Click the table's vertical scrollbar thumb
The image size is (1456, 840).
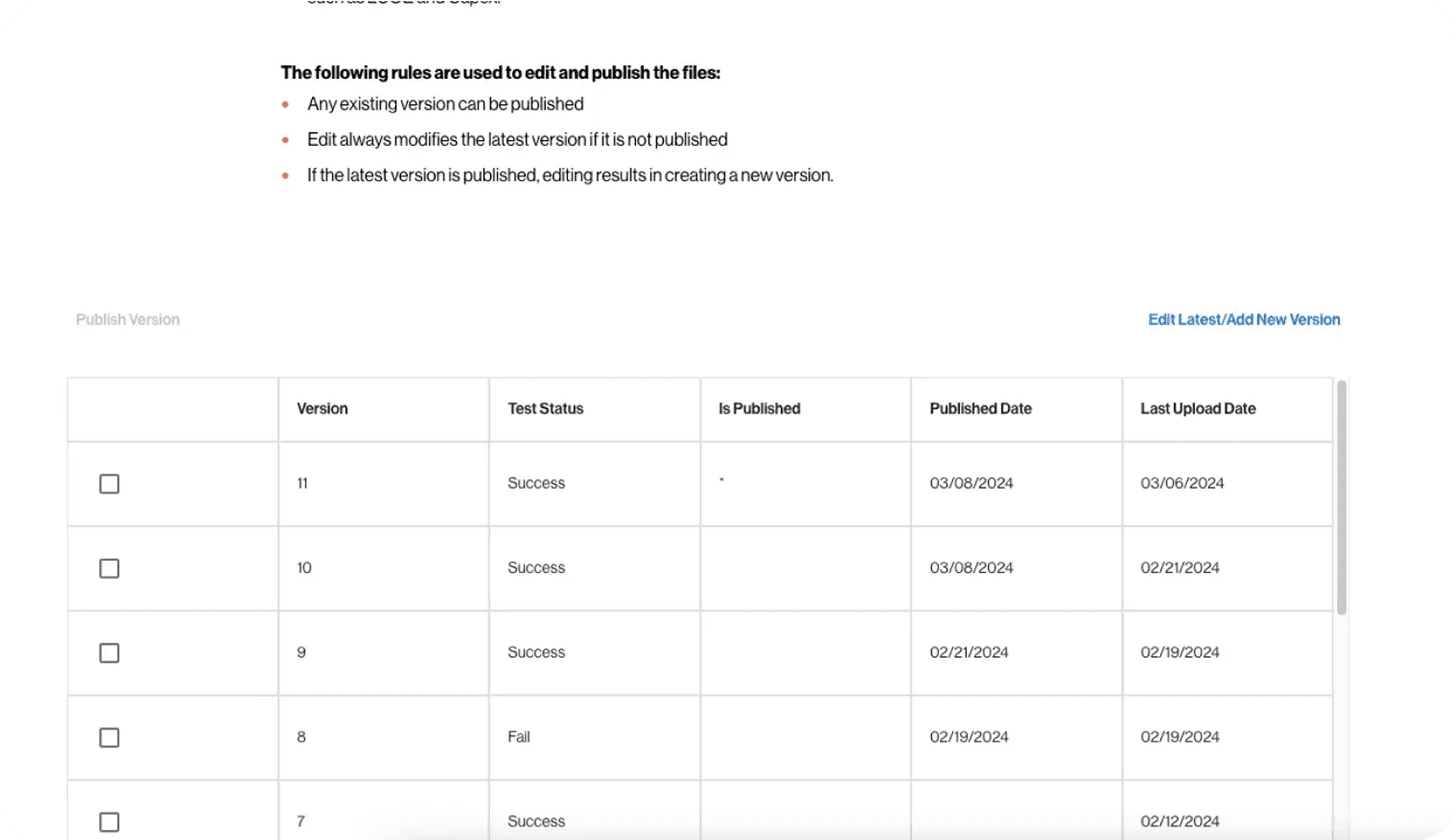coord(1342,498)
